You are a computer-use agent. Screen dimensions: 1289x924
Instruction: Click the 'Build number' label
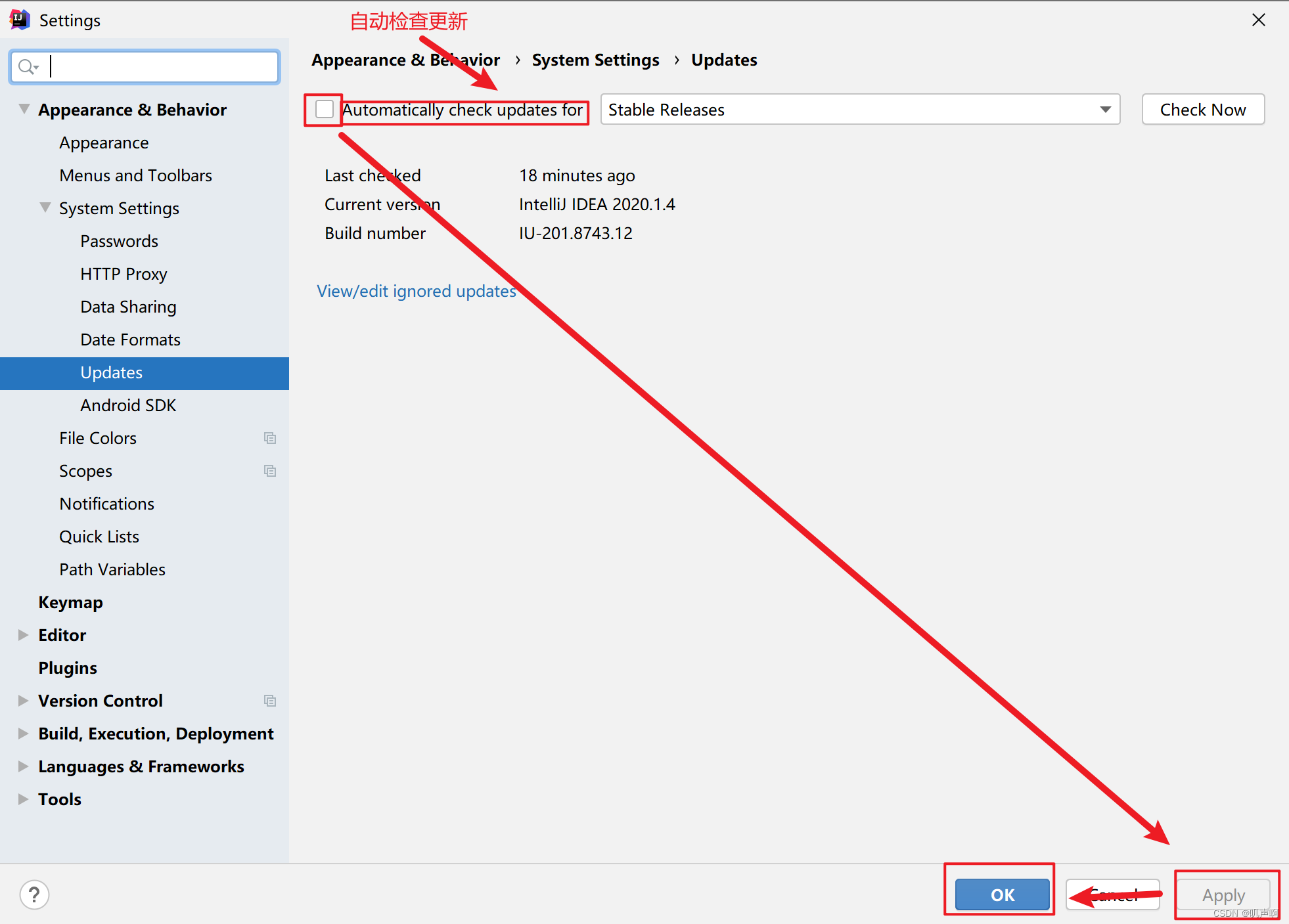click(x=375, y=233)
